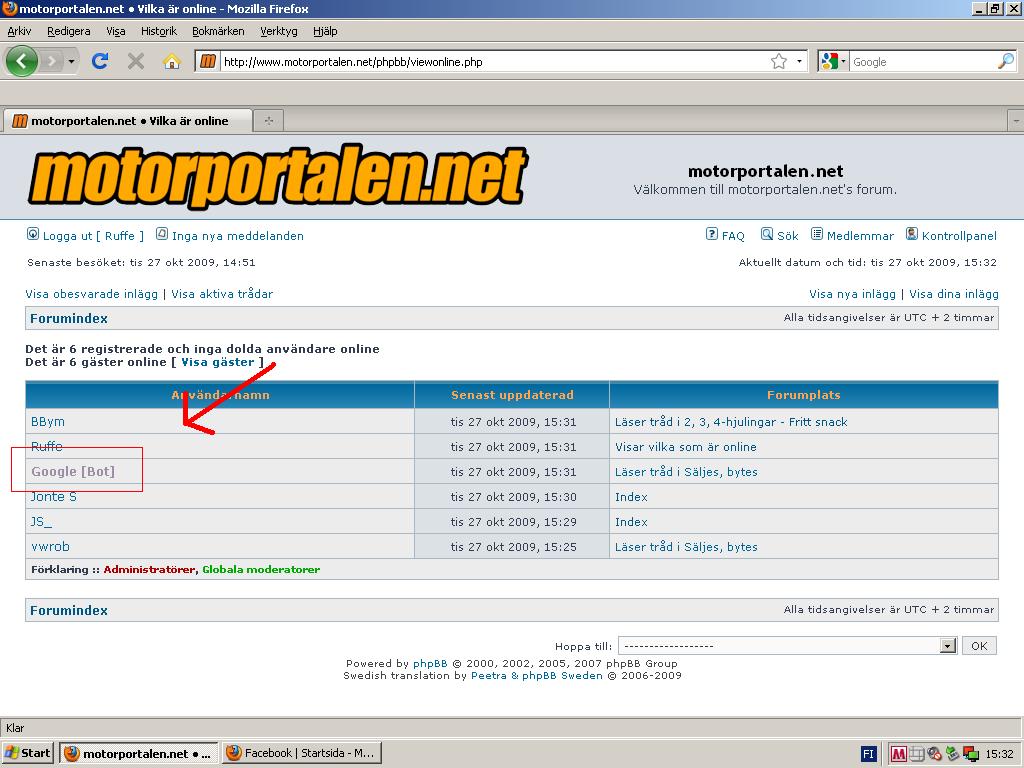
Task: Go forward with the Forward arrow
Action: [51, 62]
